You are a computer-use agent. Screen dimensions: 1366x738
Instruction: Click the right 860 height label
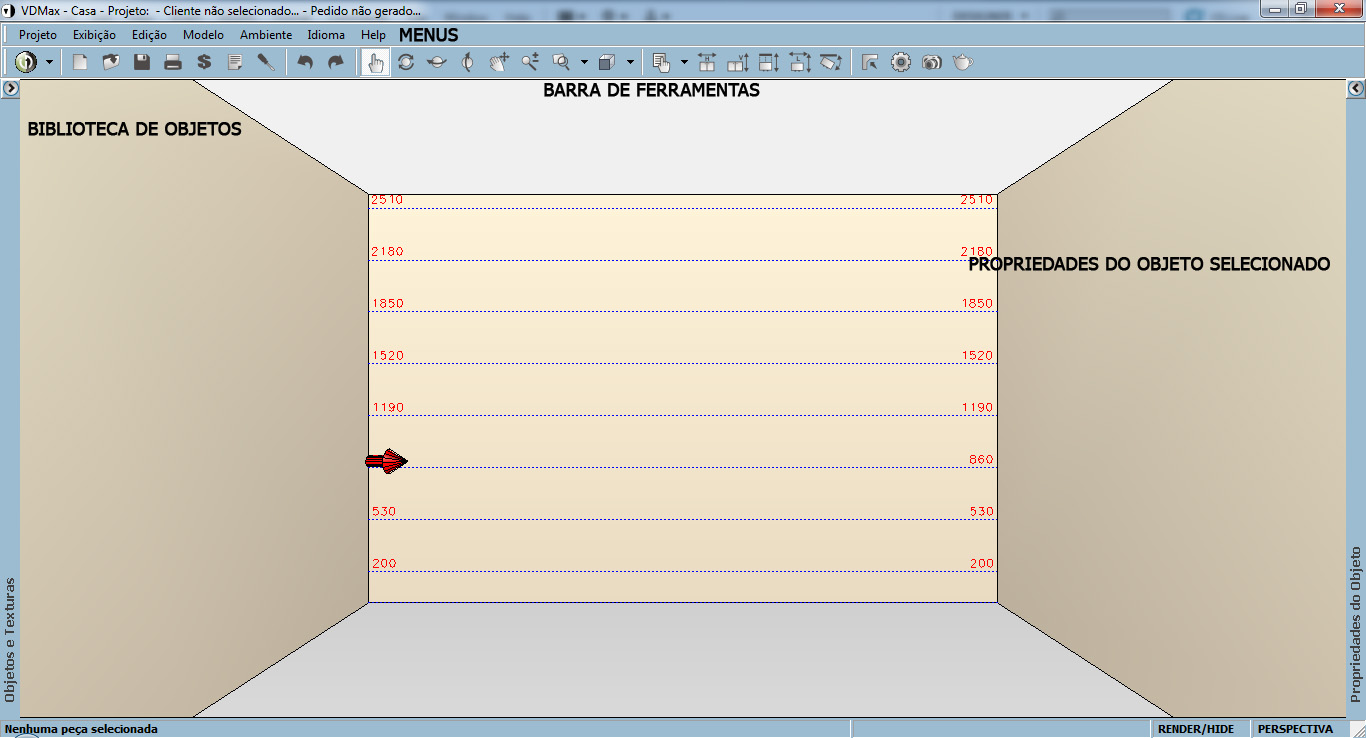981,460
